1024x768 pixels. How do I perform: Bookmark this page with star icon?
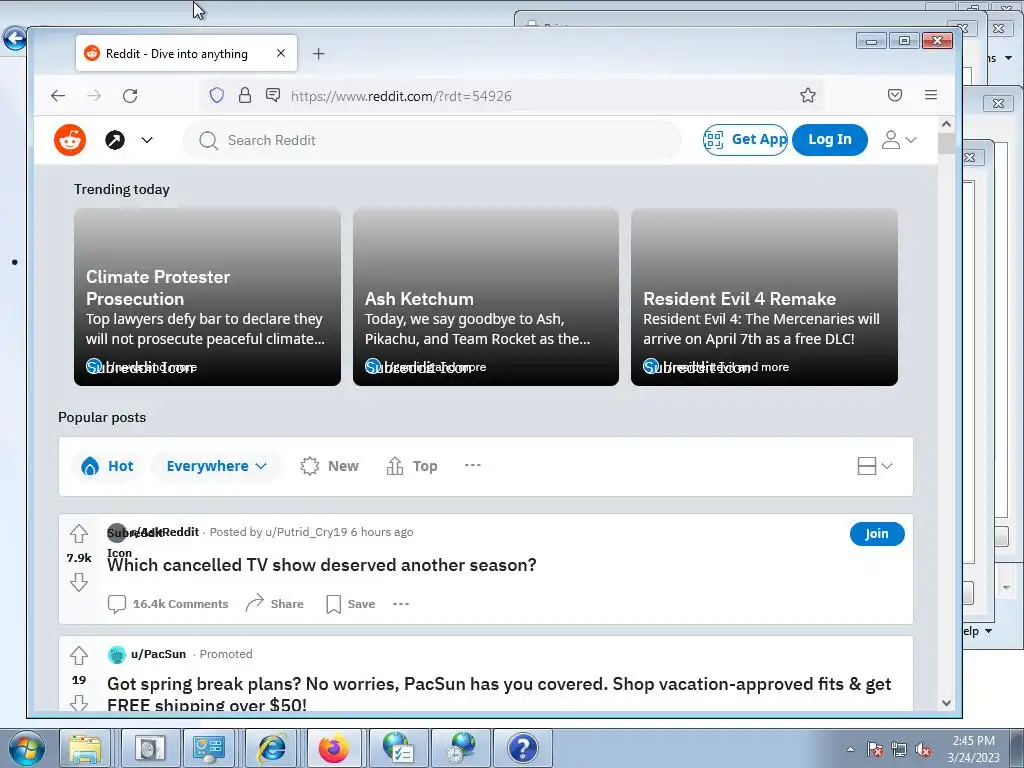(x=808, y=95)
